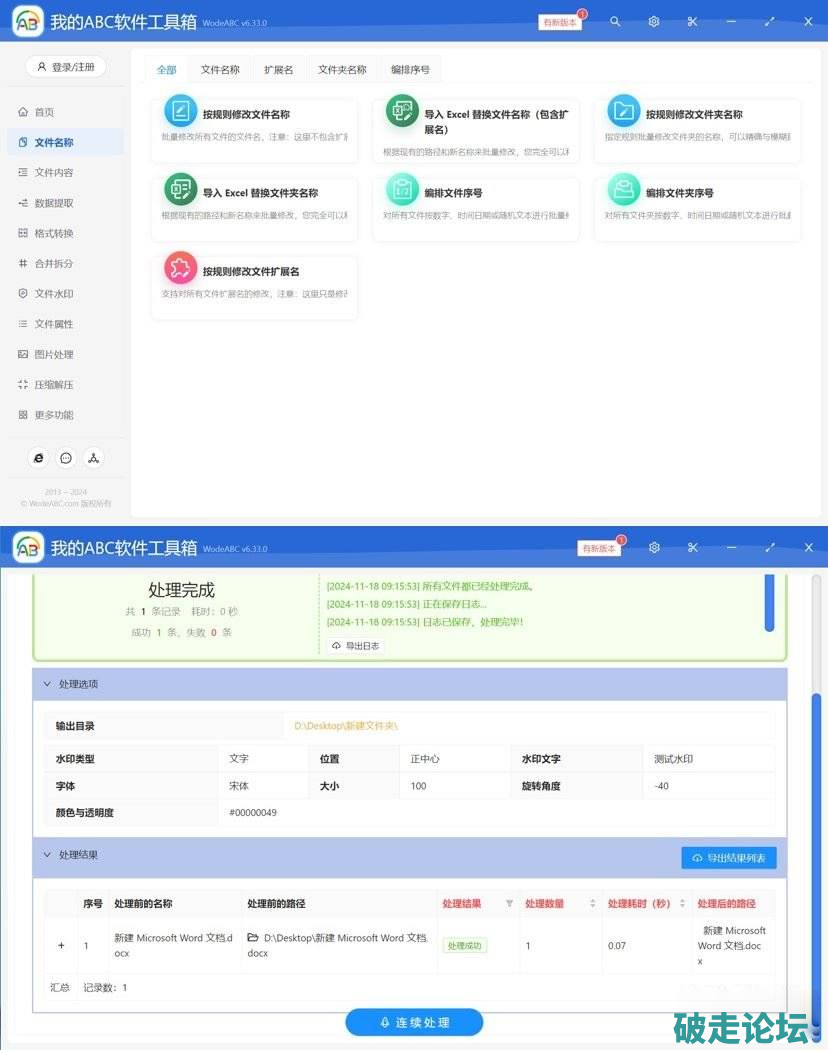Open 按规则修改文件夹名称 tool icon
Screen dimensions: 828x1050
[624, 111]
